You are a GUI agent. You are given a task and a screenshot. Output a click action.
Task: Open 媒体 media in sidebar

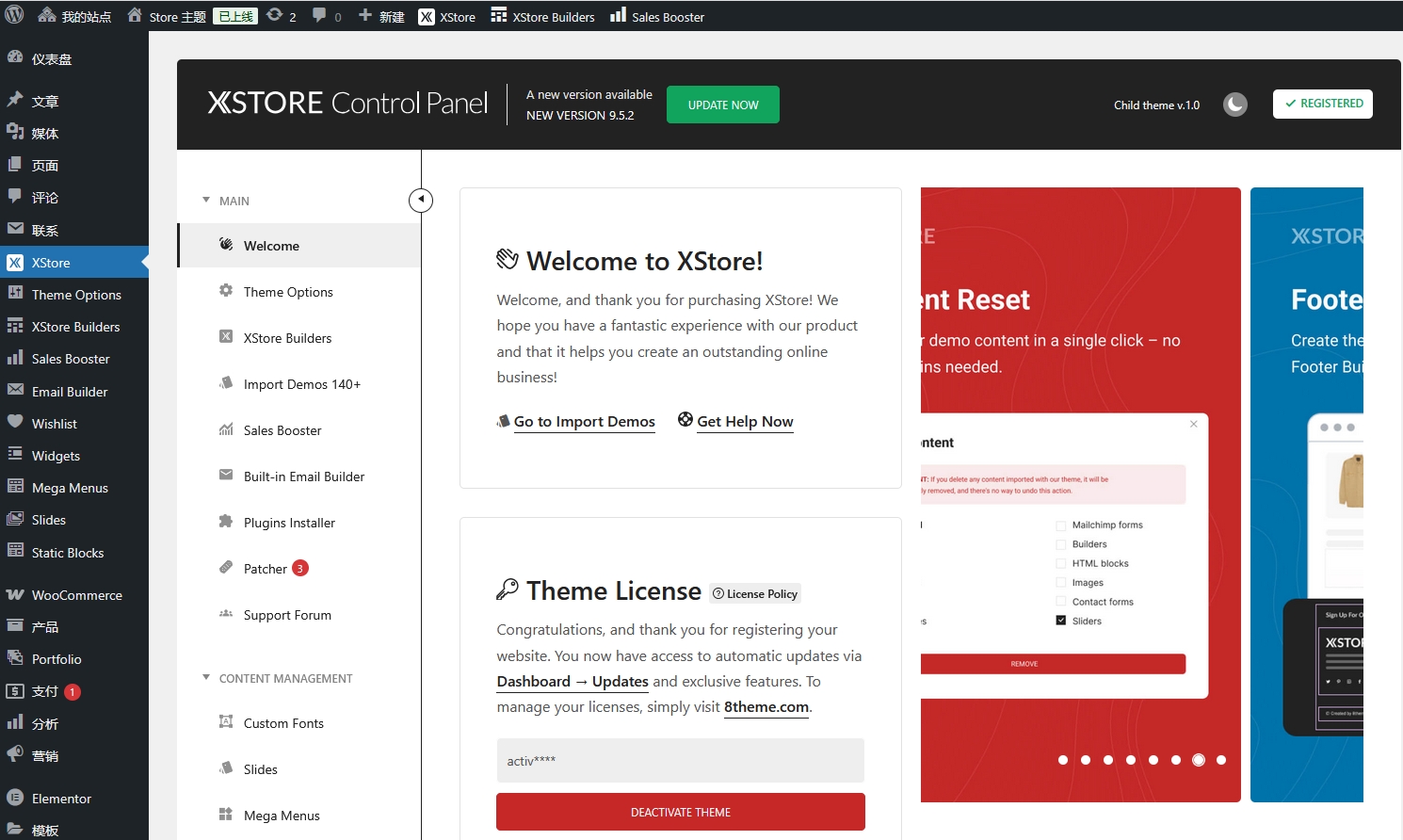click(x=74, y=133)
